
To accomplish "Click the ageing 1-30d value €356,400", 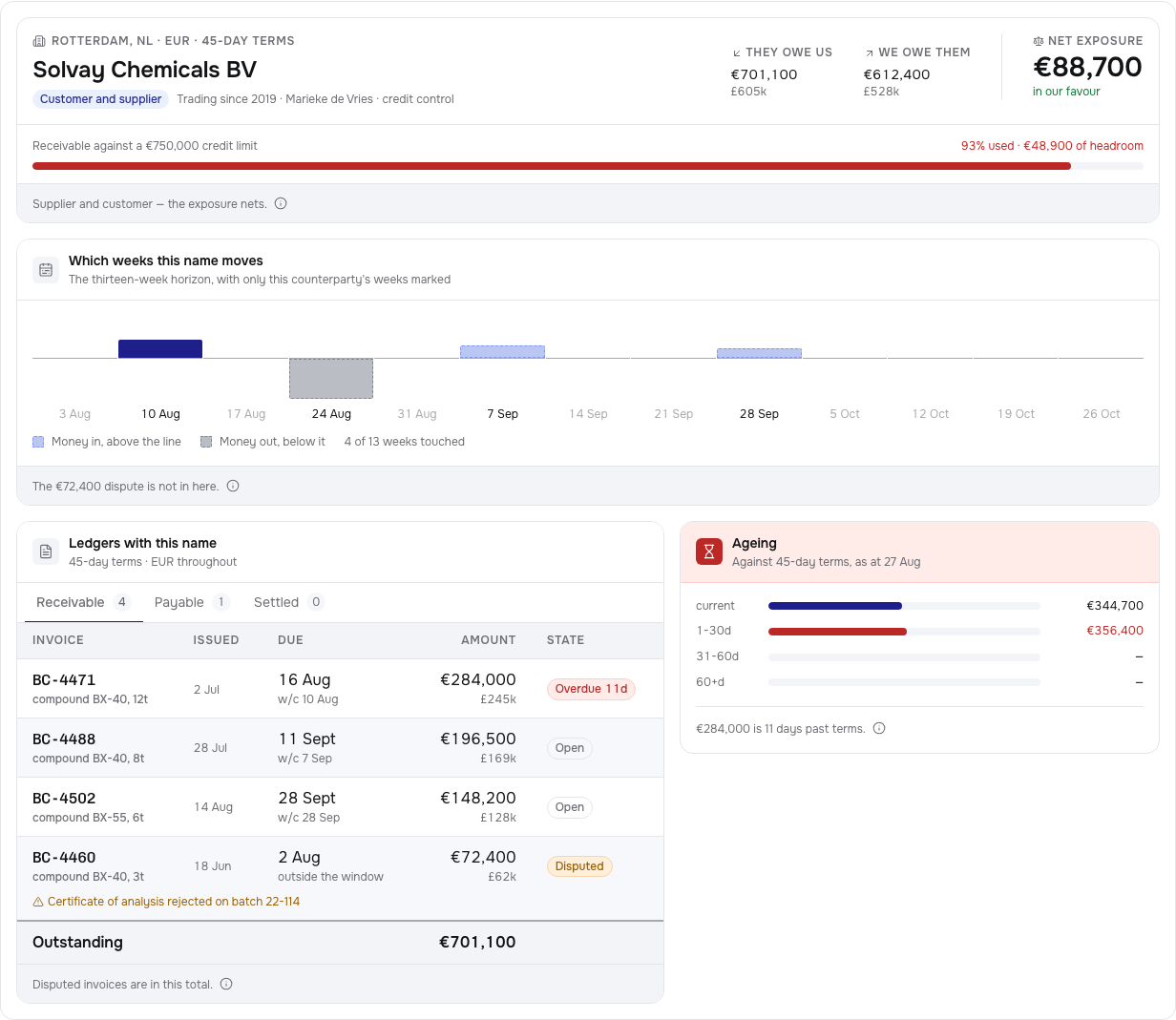I will point(1115,631).
